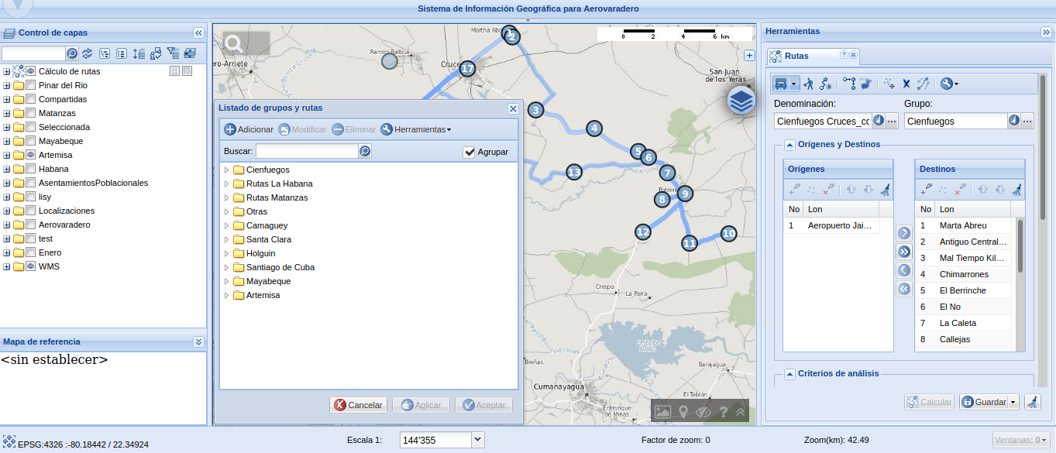
Task: Toggle the Aerovaradero layer checkbox
Action: [x=30, y=225]
